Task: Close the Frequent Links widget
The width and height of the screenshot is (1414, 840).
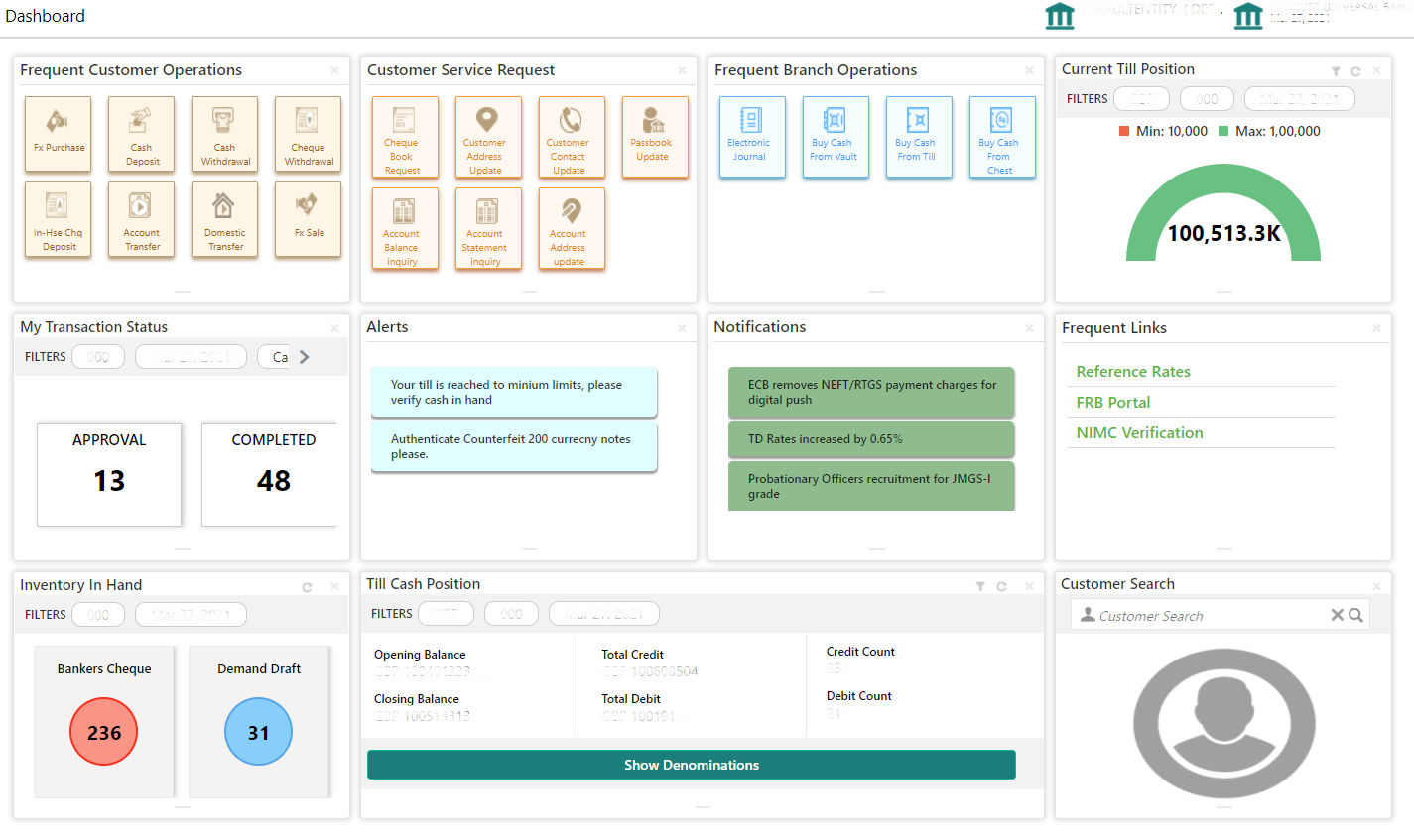Action: 1376,328
